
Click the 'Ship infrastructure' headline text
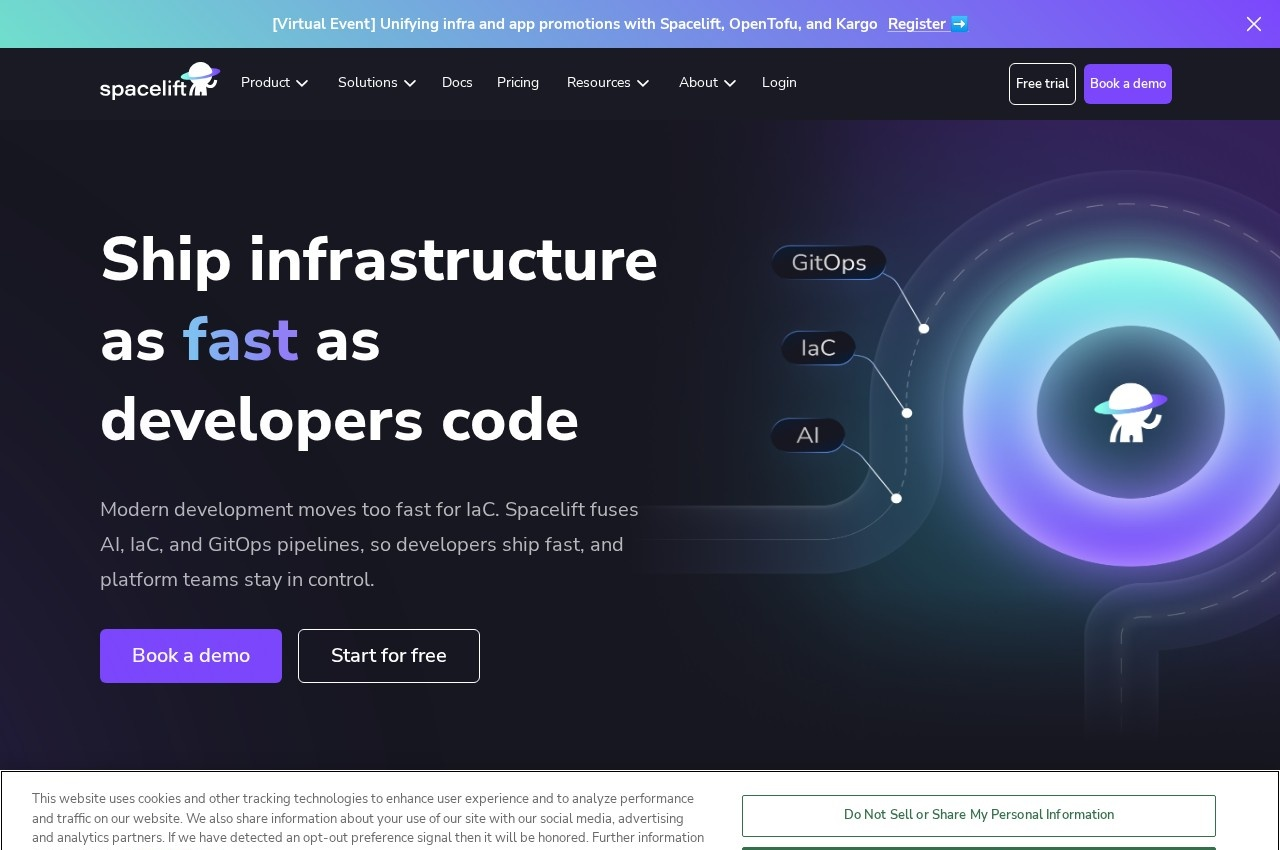point(379,260)
